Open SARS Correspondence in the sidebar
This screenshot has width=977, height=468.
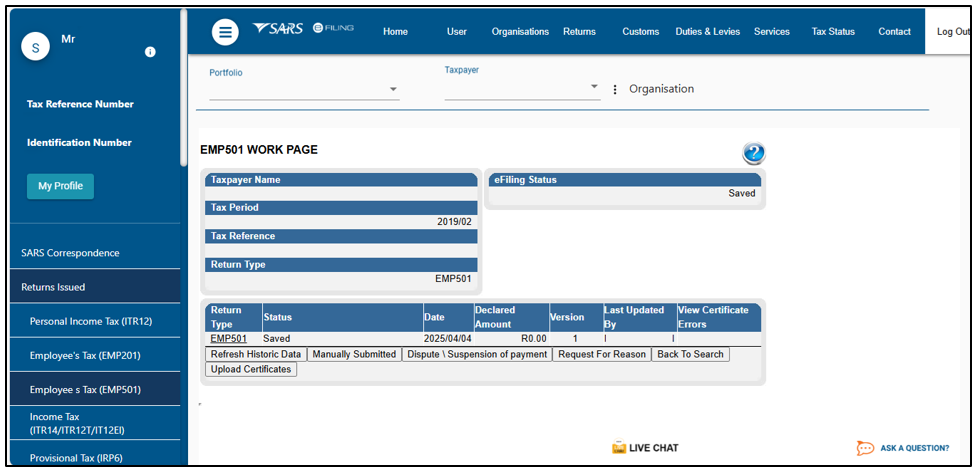[95, 253]
